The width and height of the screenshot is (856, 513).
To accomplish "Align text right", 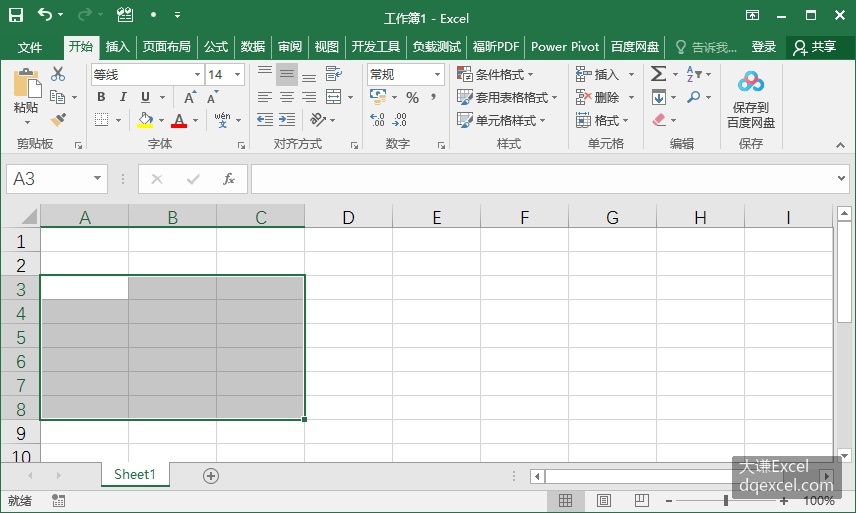I will [x=309, y=97].
